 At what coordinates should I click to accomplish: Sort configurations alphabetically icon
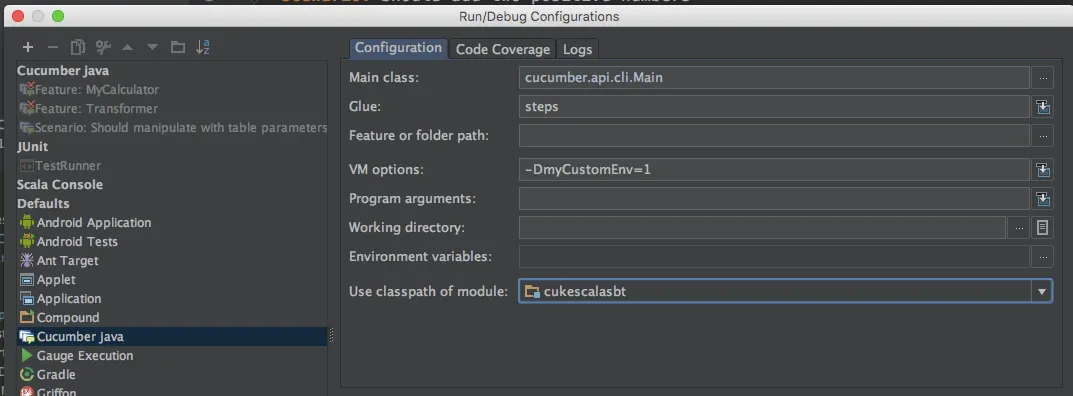203,47
